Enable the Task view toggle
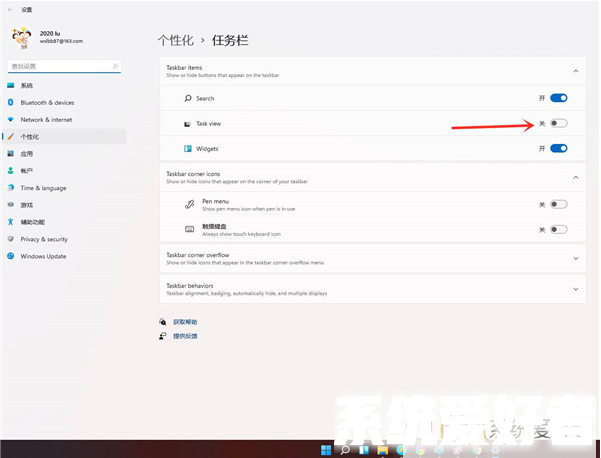 point(558,123)
